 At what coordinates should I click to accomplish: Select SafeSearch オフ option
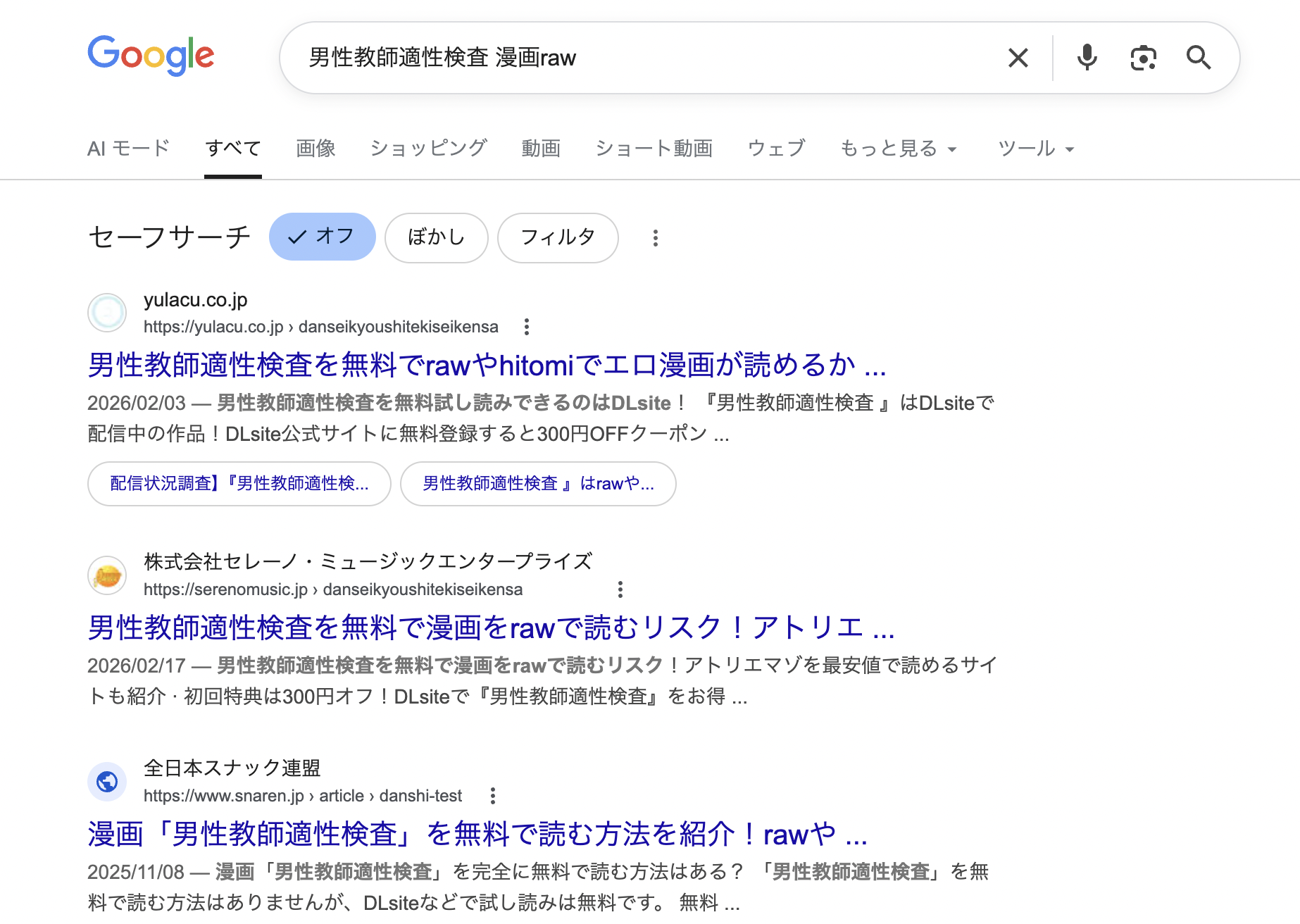[322, 237]
